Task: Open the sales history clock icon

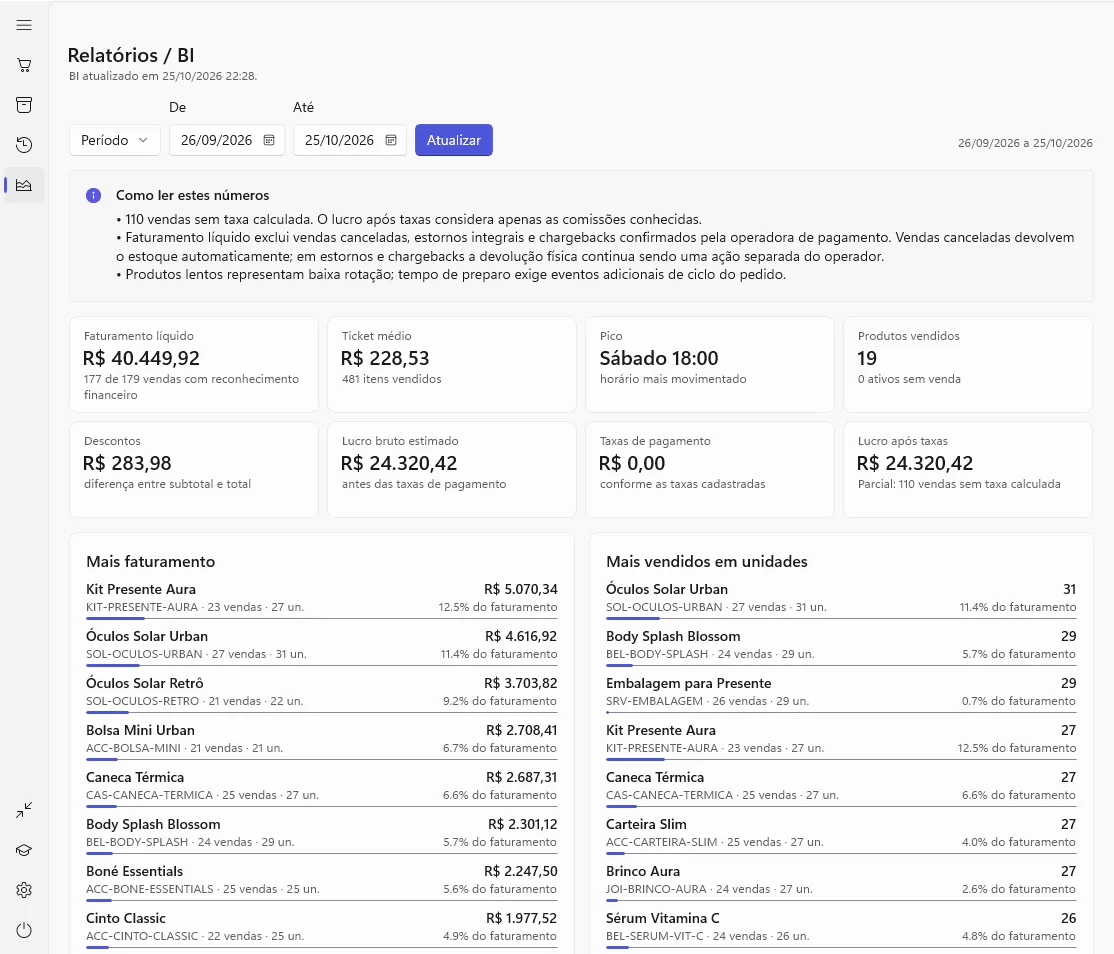Action: click(x=24, y=145)
